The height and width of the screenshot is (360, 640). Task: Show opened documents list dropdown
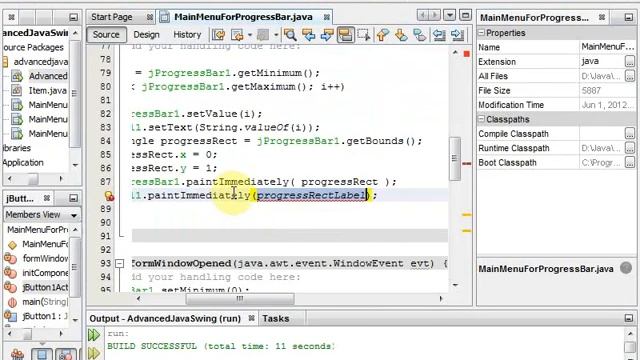(449, 16)
